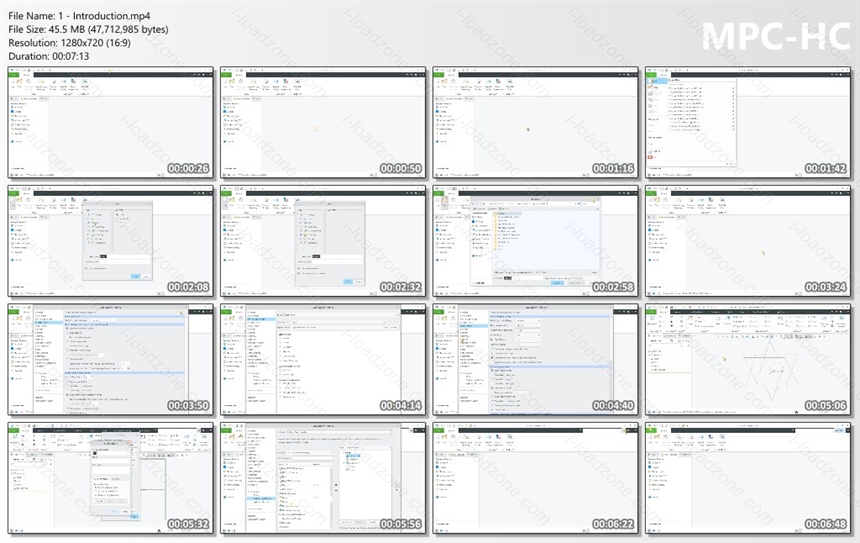The image size is (860, 543).
Task: View the frame stamped 00:05:06
Action: 748,360
